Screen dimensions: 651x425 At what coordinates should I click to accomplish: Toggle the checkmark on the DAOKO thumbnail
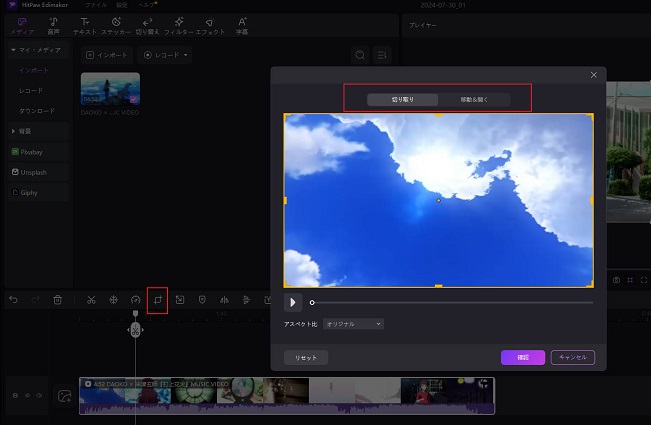click(x=134, y=99)
